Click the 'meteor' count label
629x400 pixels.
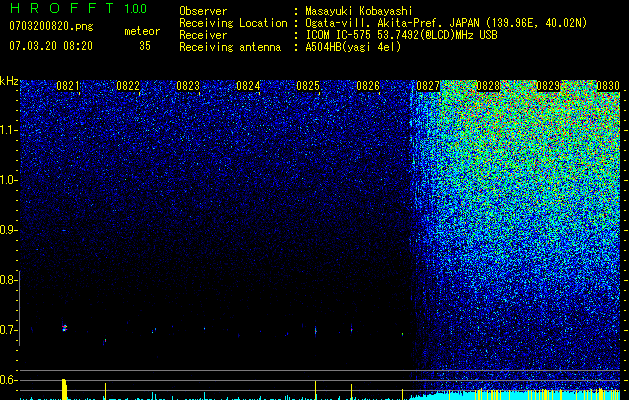(142, 31)
